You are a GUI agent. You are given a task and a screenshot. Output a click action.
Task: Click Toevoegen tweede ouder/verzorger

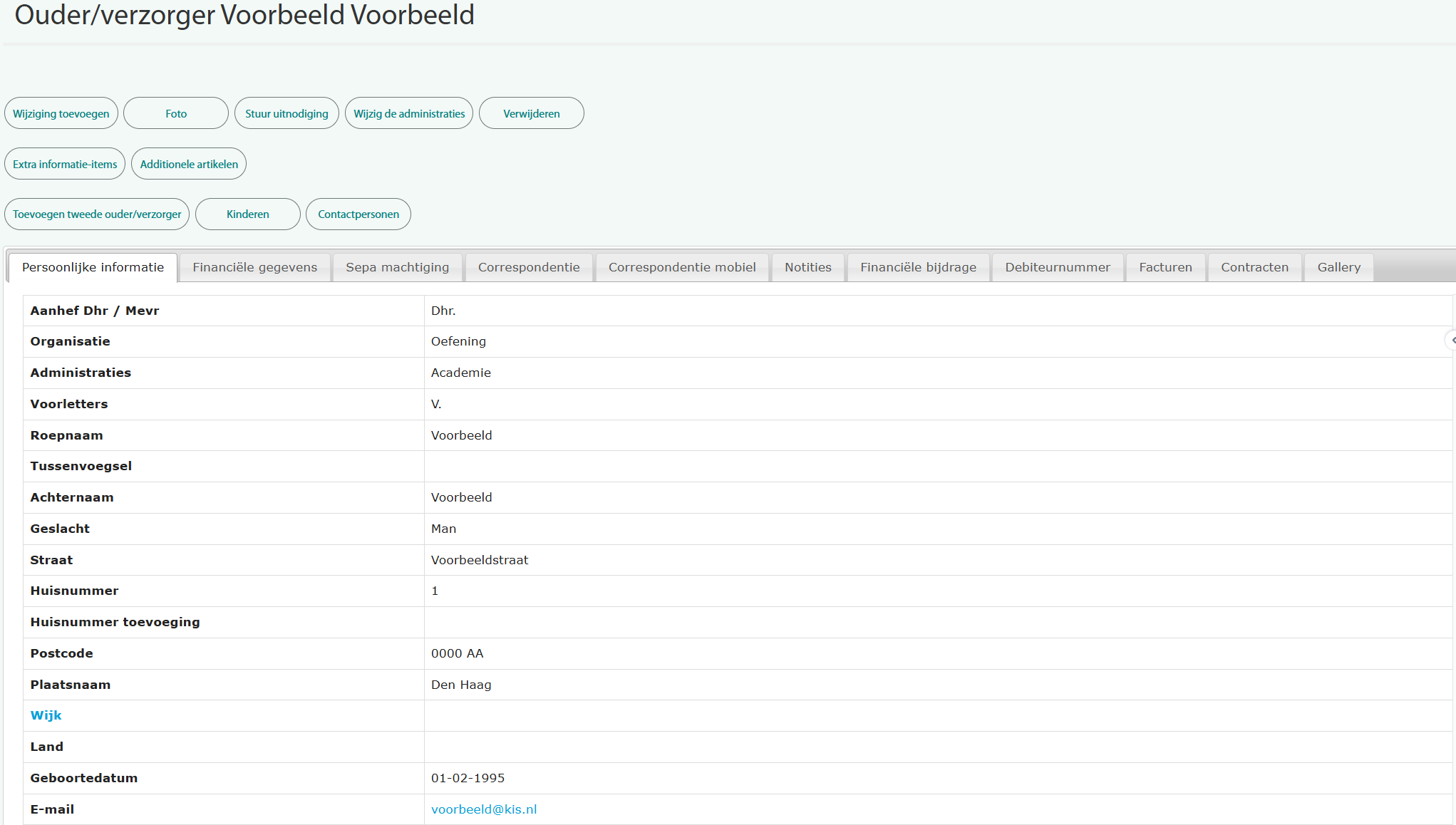pyautogui.click(x=97, y=214)
